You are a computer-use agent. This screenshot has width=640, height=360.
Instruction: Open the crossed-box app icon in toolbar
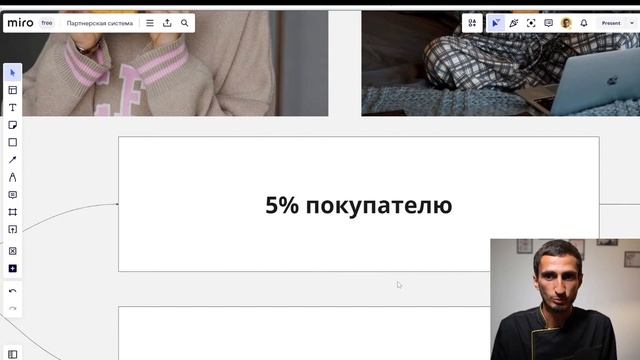pos(13,251)
